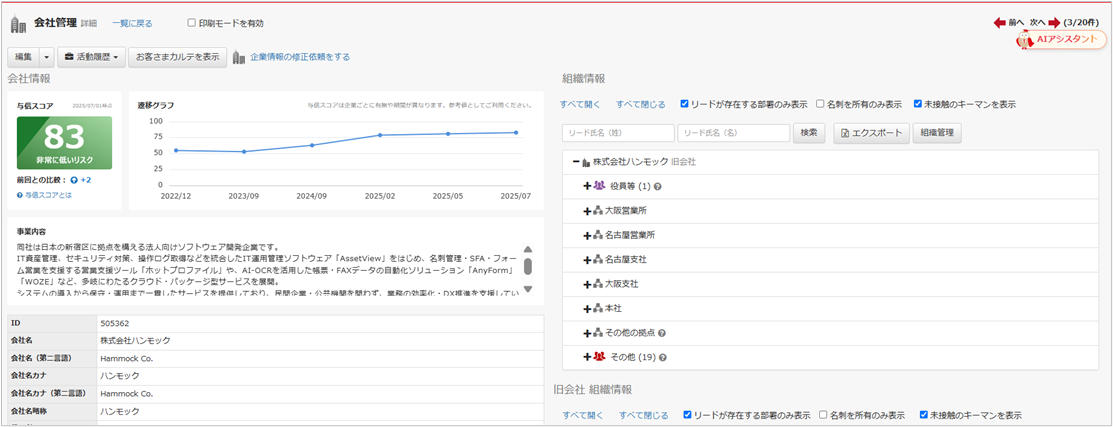Click the 一覧に戻る link

(x=133, y=23)
